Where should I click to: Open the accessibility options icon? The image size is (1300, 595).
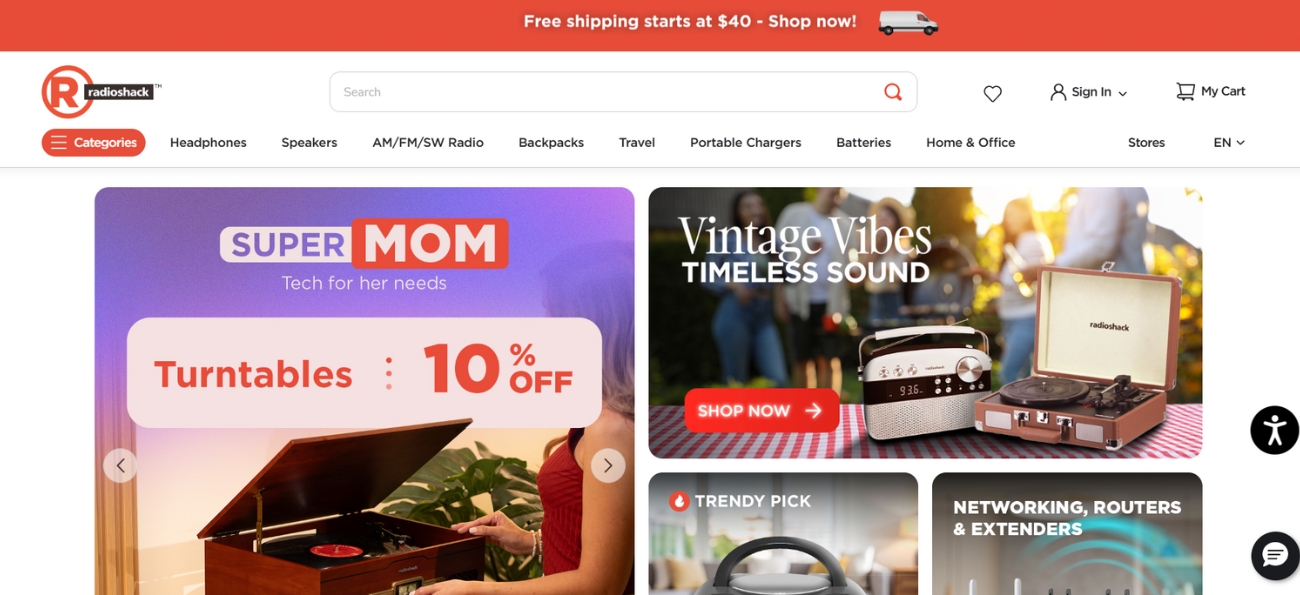coord(1274,430)
